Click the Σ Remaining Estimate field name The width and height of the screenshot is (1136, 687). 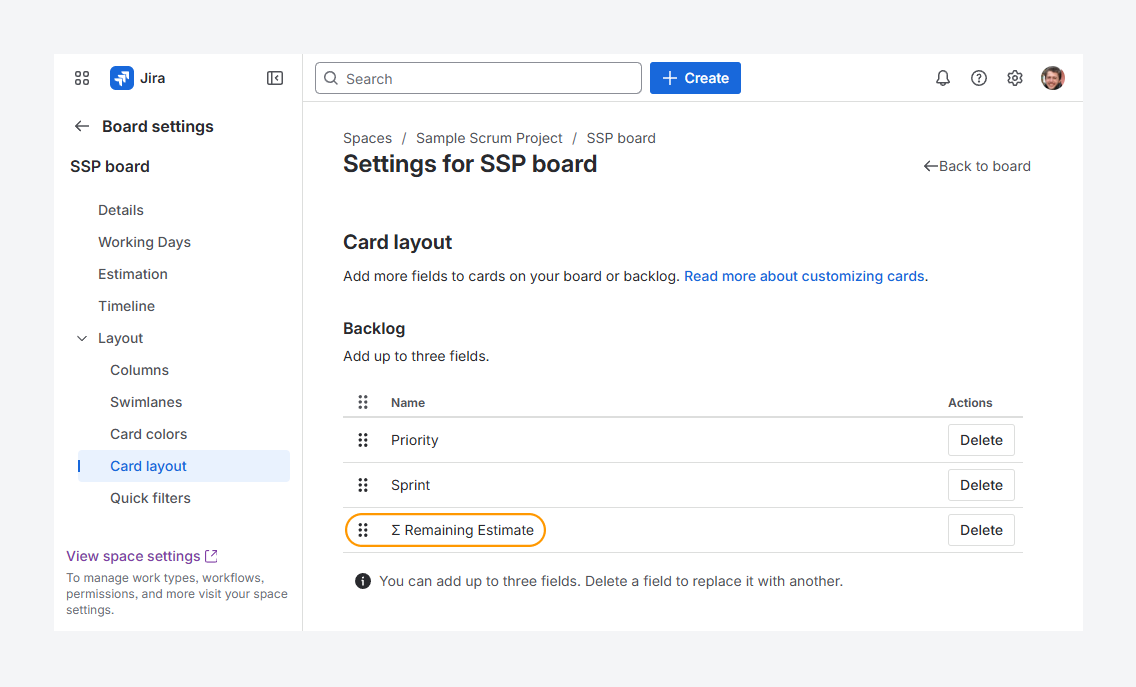pyautogui.click(x=462, y=530)
